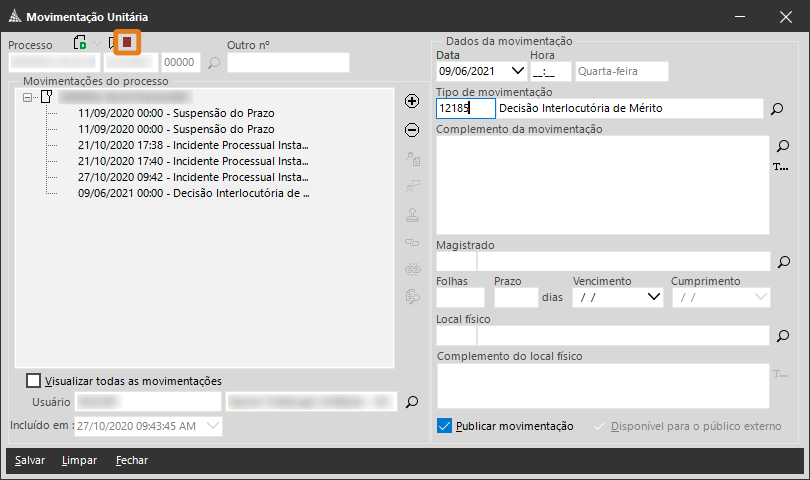Open search for Complemento da movimentação
This screenshot has width=810, height=480.
783,146
